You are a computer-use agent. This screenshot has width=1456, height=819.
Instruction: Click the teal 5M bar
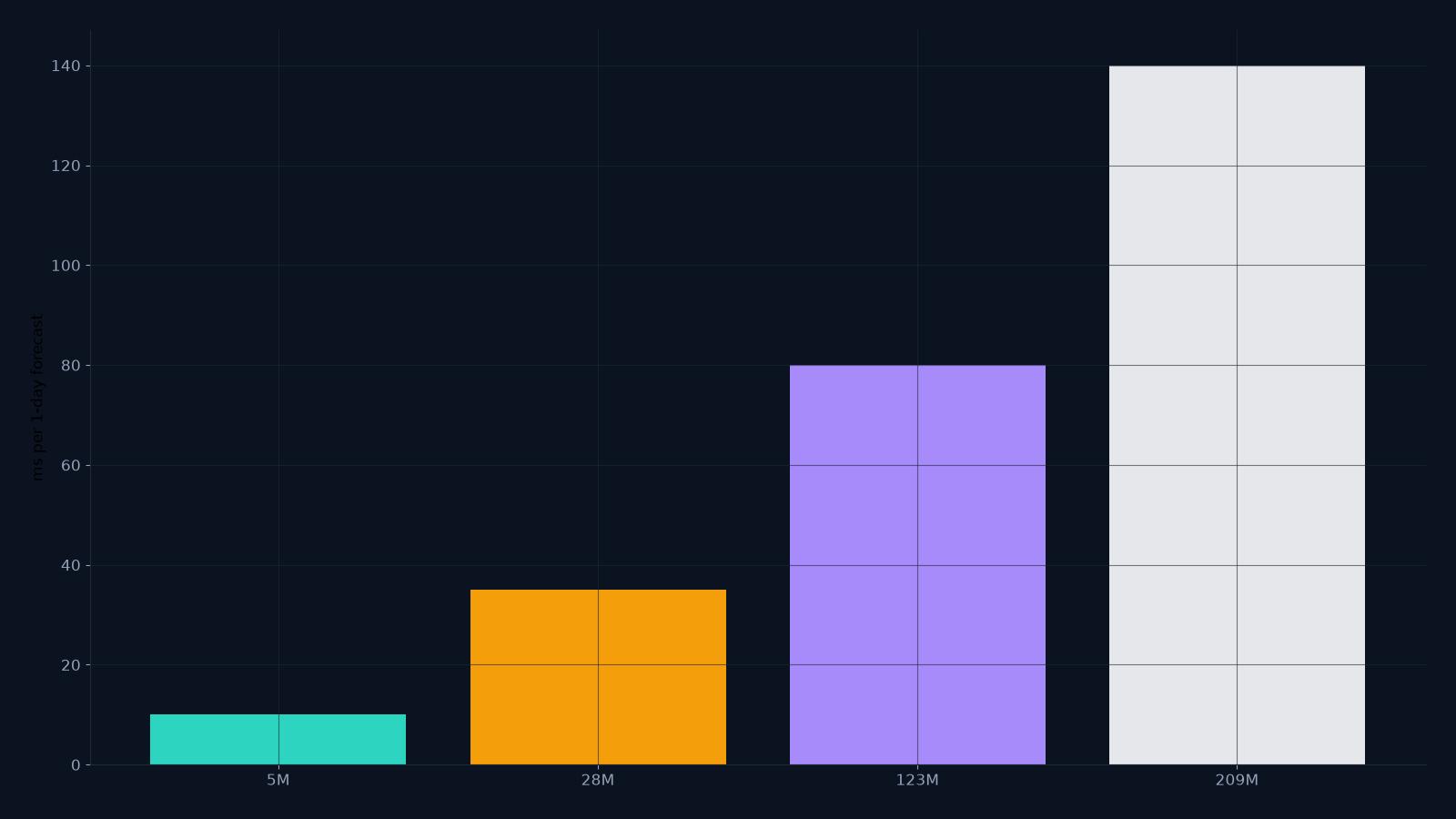coord(278,739)
